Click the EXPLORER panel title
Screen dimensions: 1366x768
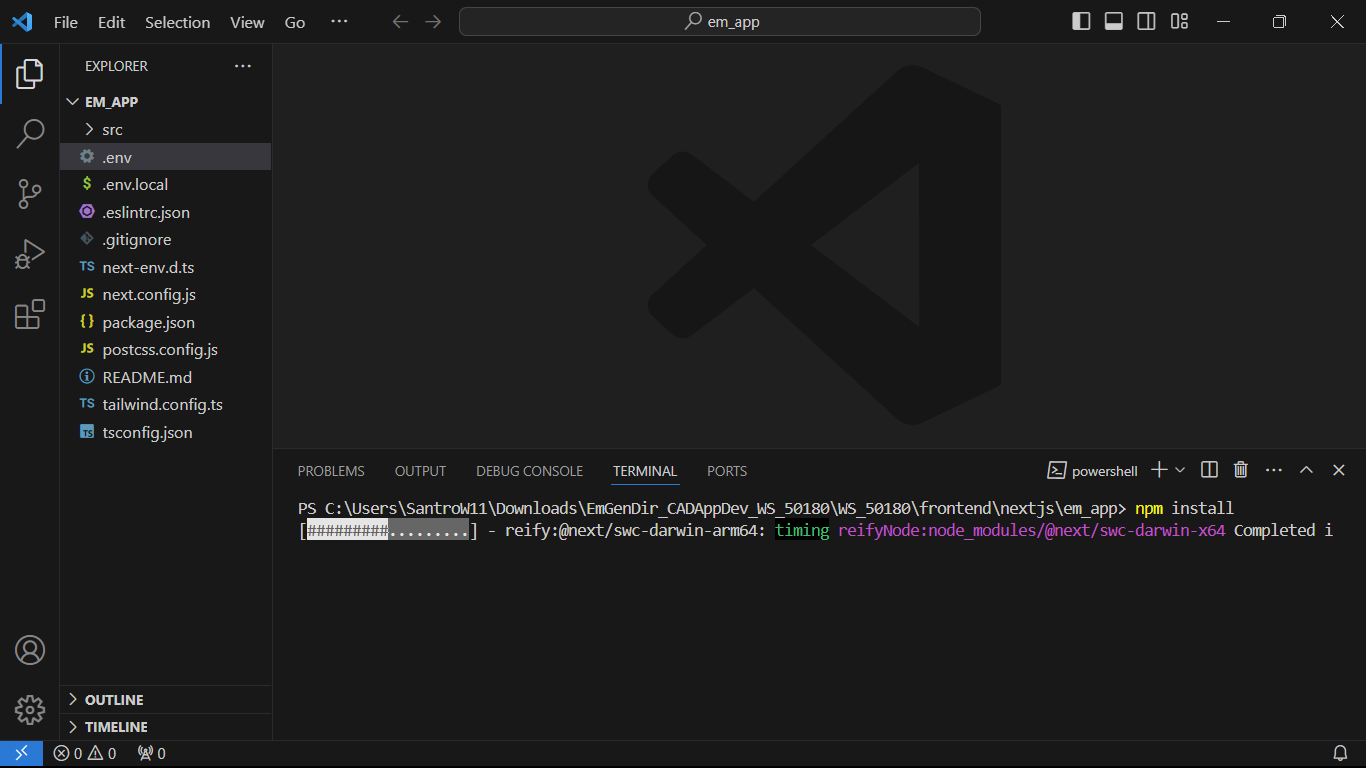(116, 66)
